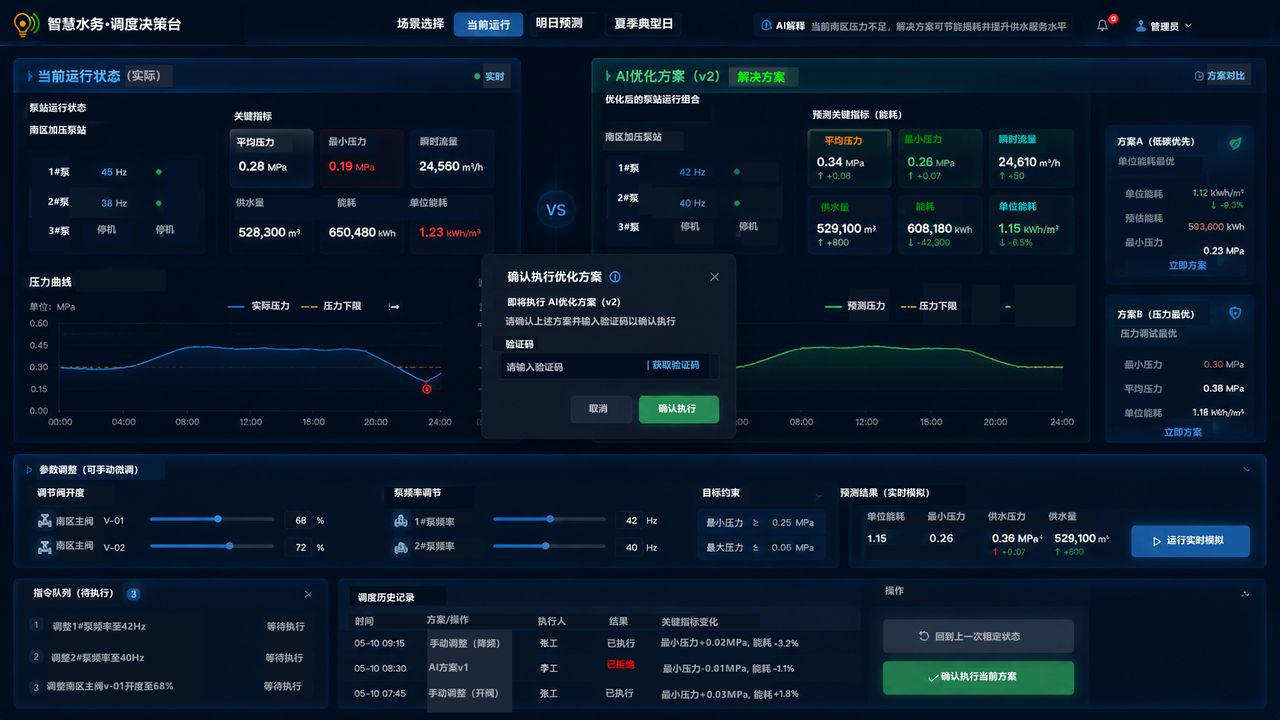Open the 管理员 dropdown arrow
The image size is (1280, 720).
(x=1188, y=26)
